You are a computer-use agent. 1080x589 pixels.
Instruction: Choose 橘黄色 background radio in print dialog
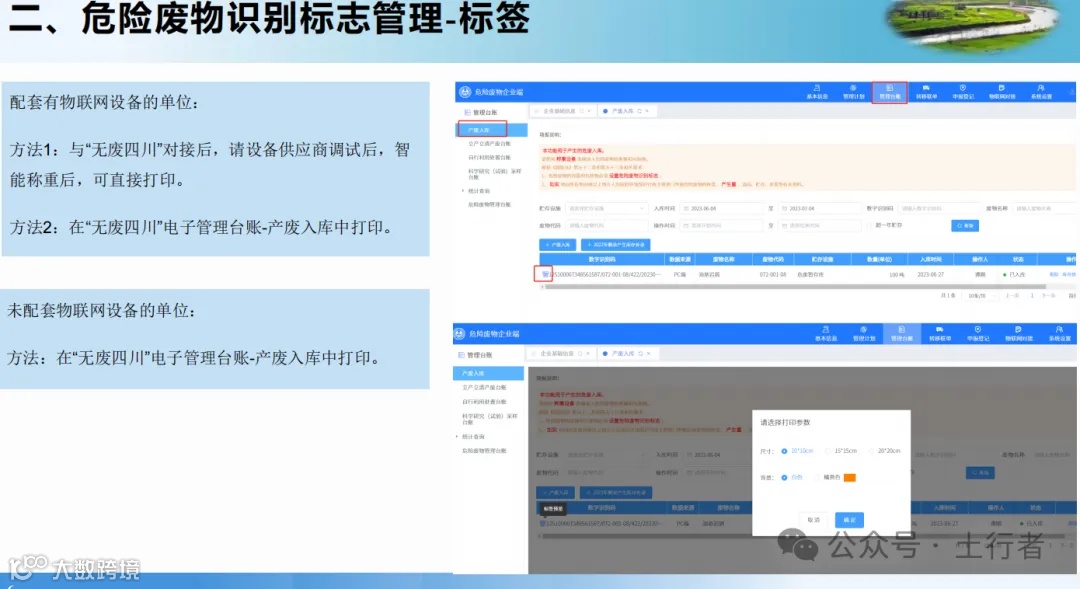pos(817,477)
